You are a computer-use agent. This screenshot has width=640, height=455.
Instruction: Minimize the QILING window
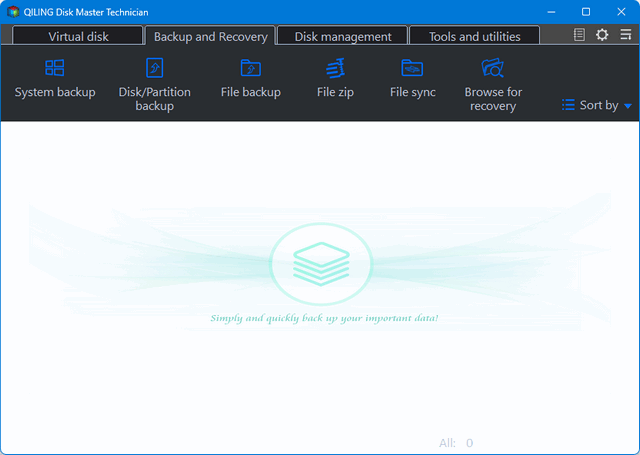point(551,12)
